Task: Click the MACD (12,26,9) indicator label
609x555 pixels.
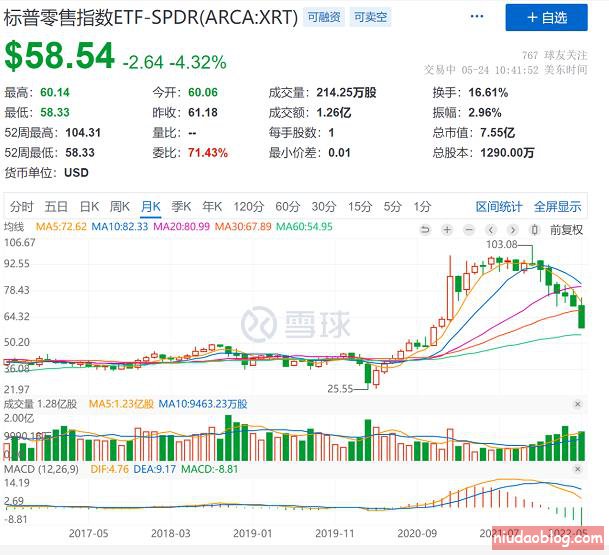Action: 41,469
